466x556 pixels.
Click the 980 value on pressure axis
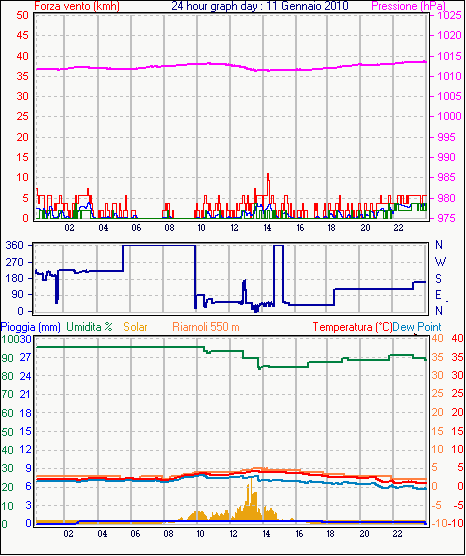coord(446,198)
